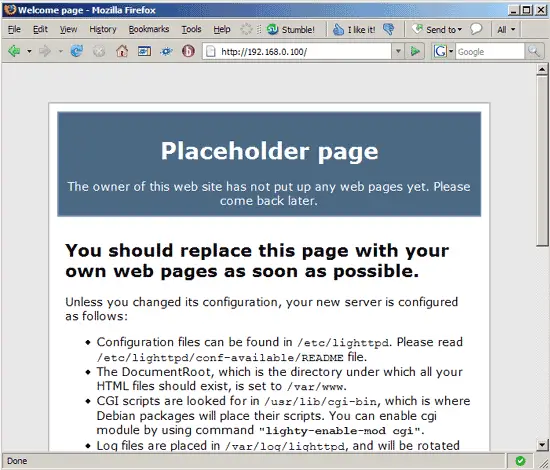The width and height of the screenshot is (550, 470).
Task: Open the File menu
Action: pyautogui.click(x=14, y=29)
